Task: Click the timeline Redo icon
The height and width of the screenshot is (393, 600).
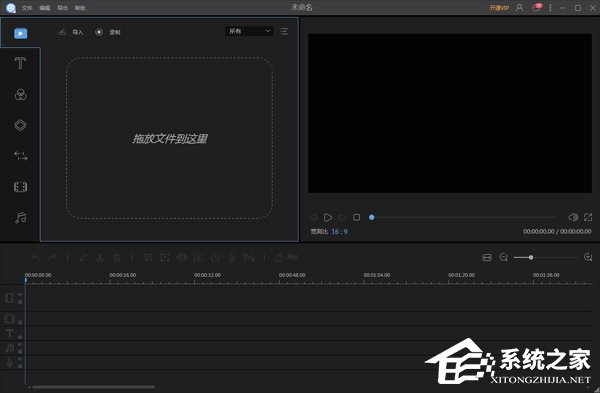Action: [x=52, y=258]
